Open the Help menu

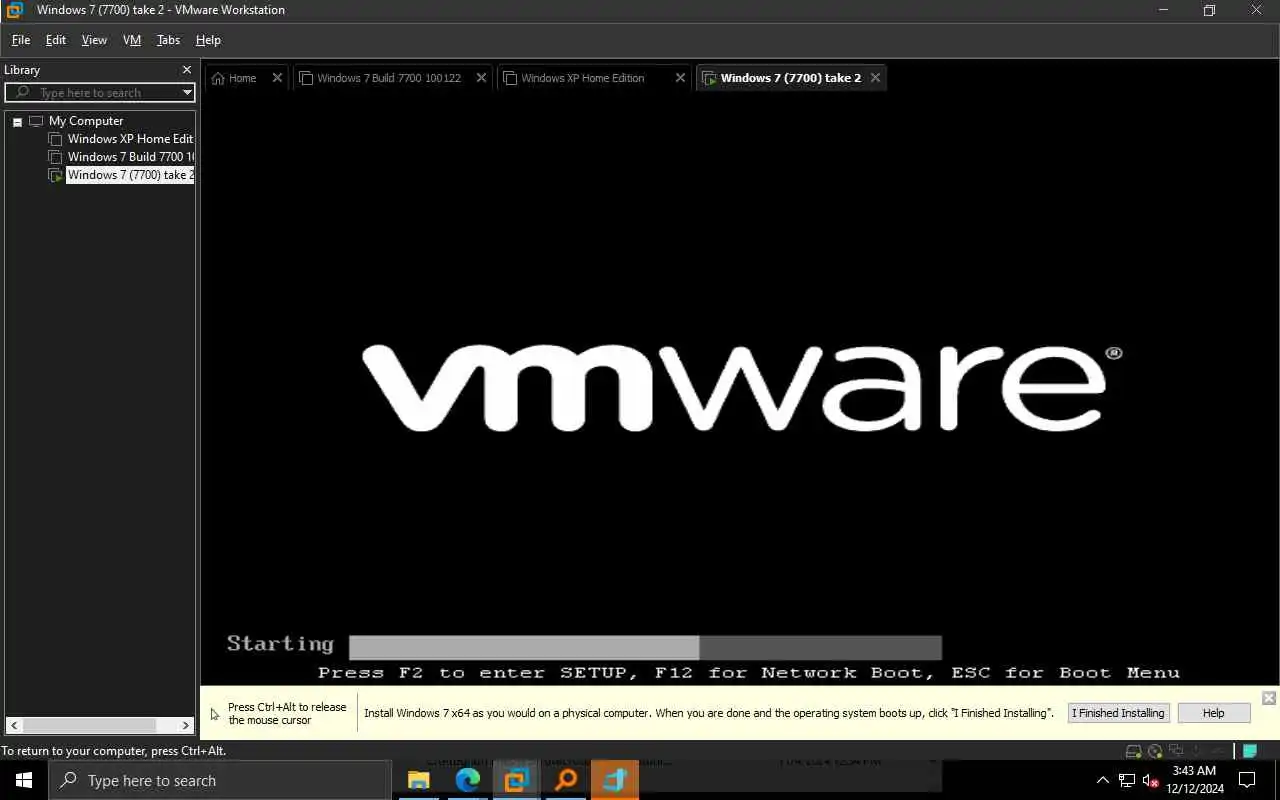[x=208, y=40]
